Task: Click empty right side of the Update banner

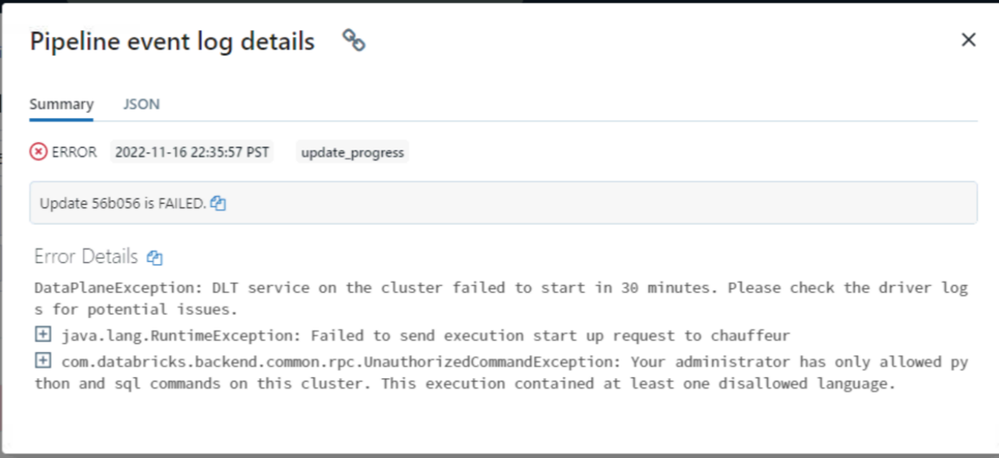Action: click(700, 203)
